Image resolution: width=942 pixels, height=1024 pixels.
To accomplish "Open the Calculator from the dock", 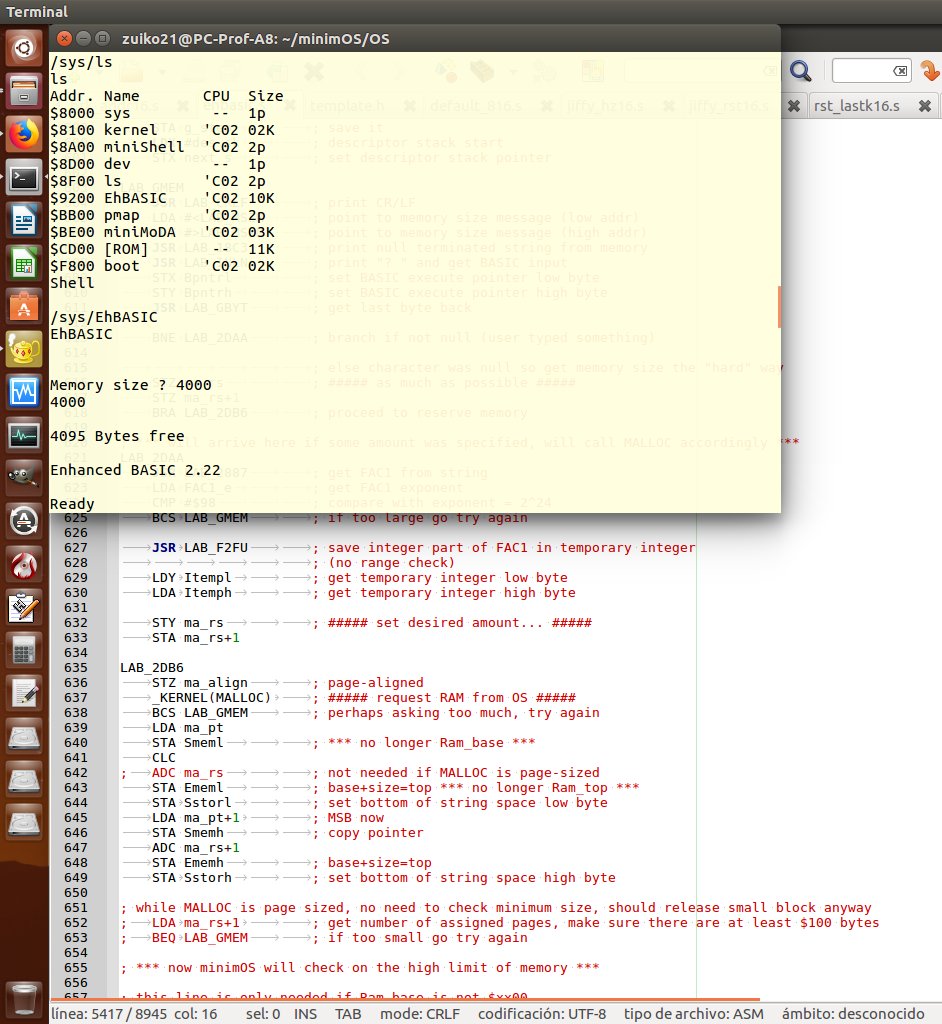I will tap(24, 651).
